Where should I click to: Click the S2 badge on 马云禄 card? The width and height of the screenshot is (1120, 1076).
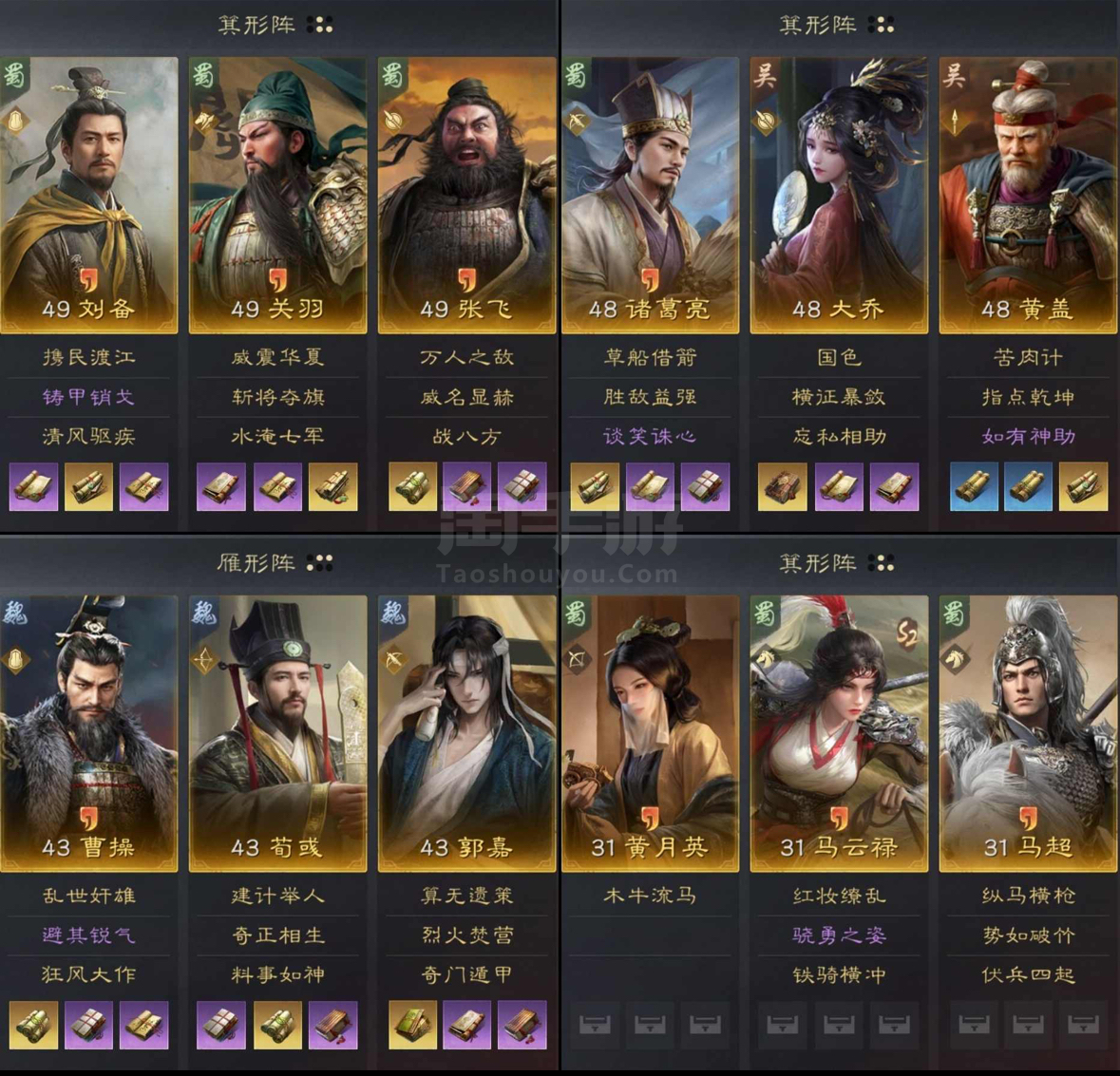tap(906, 633)
